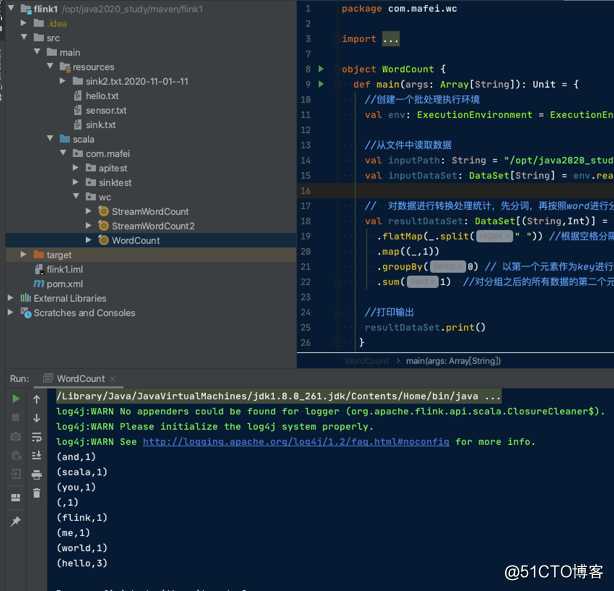The width and height of the screenshot is (614, 591).
Task: Collapse the resources folder
Action: [50, 66]
